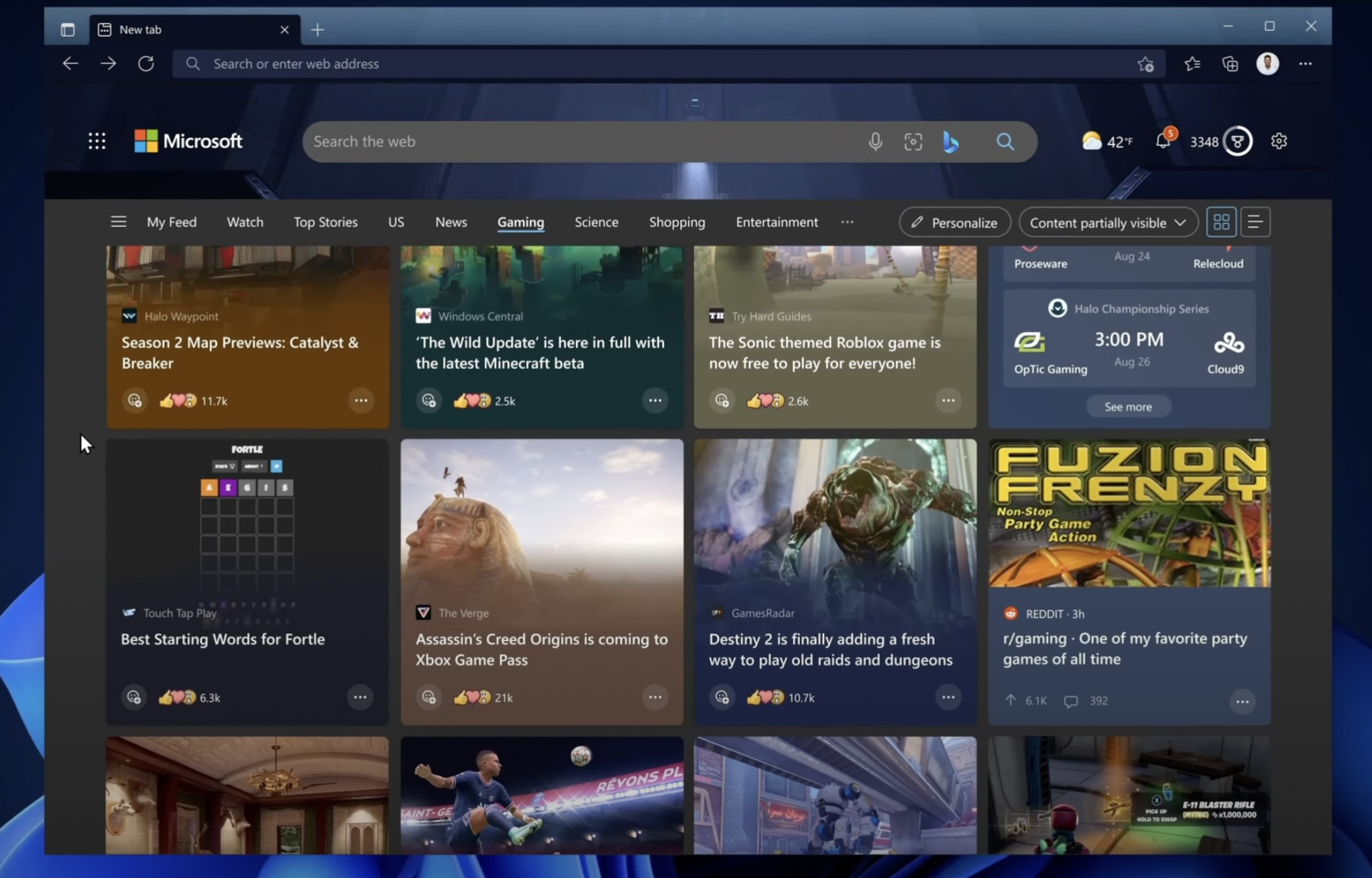The image size is (1372, 878).
Task: Reload the page with the refresh icon
Action: [146, 63]
